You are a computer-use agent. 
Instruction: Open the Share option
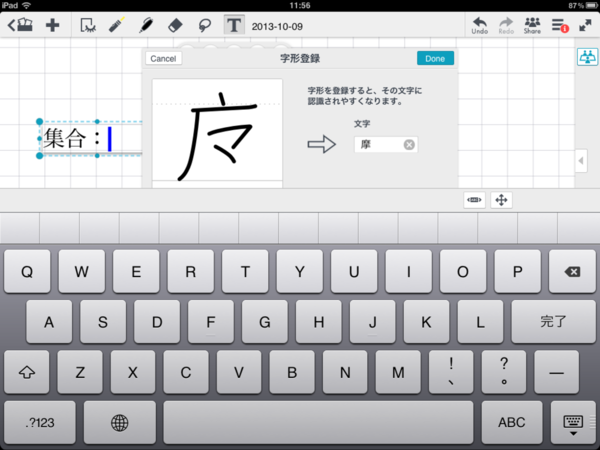click(x=532, y=26)
